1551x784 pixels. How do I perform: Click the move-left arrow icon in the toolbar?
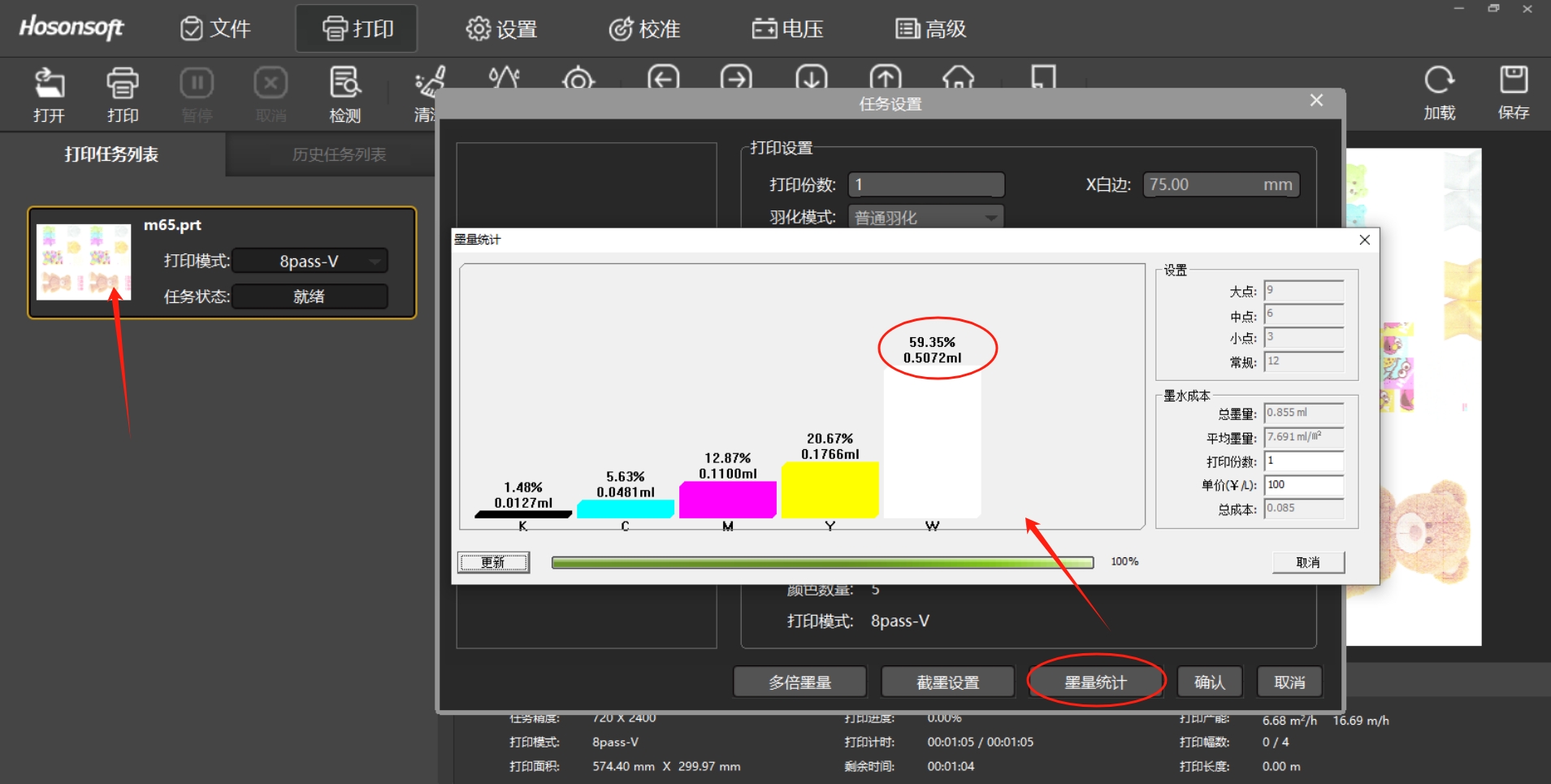(x=664, y=78)
